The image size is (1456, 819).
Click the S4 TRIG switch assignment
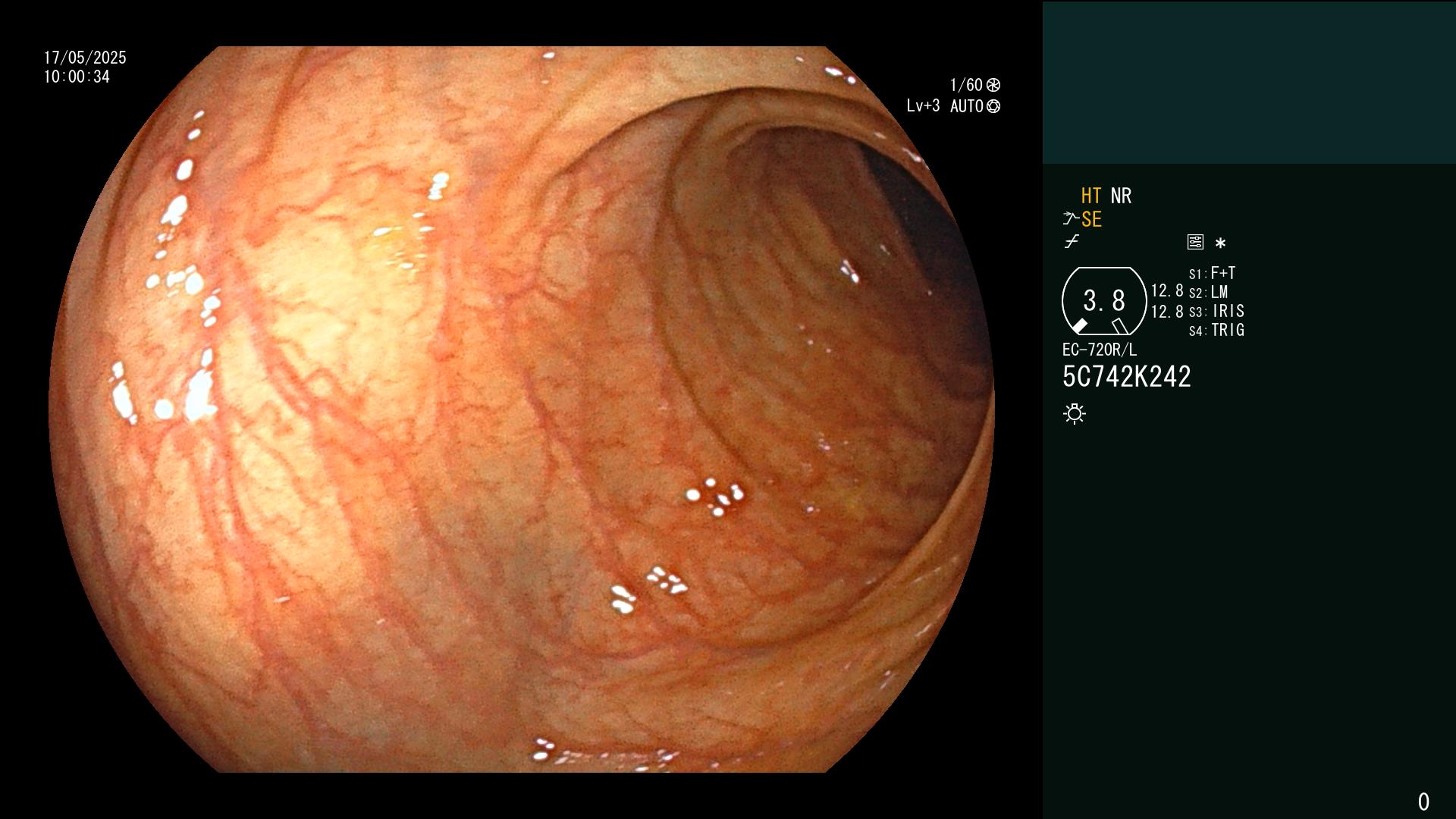tap(1216, 330)
